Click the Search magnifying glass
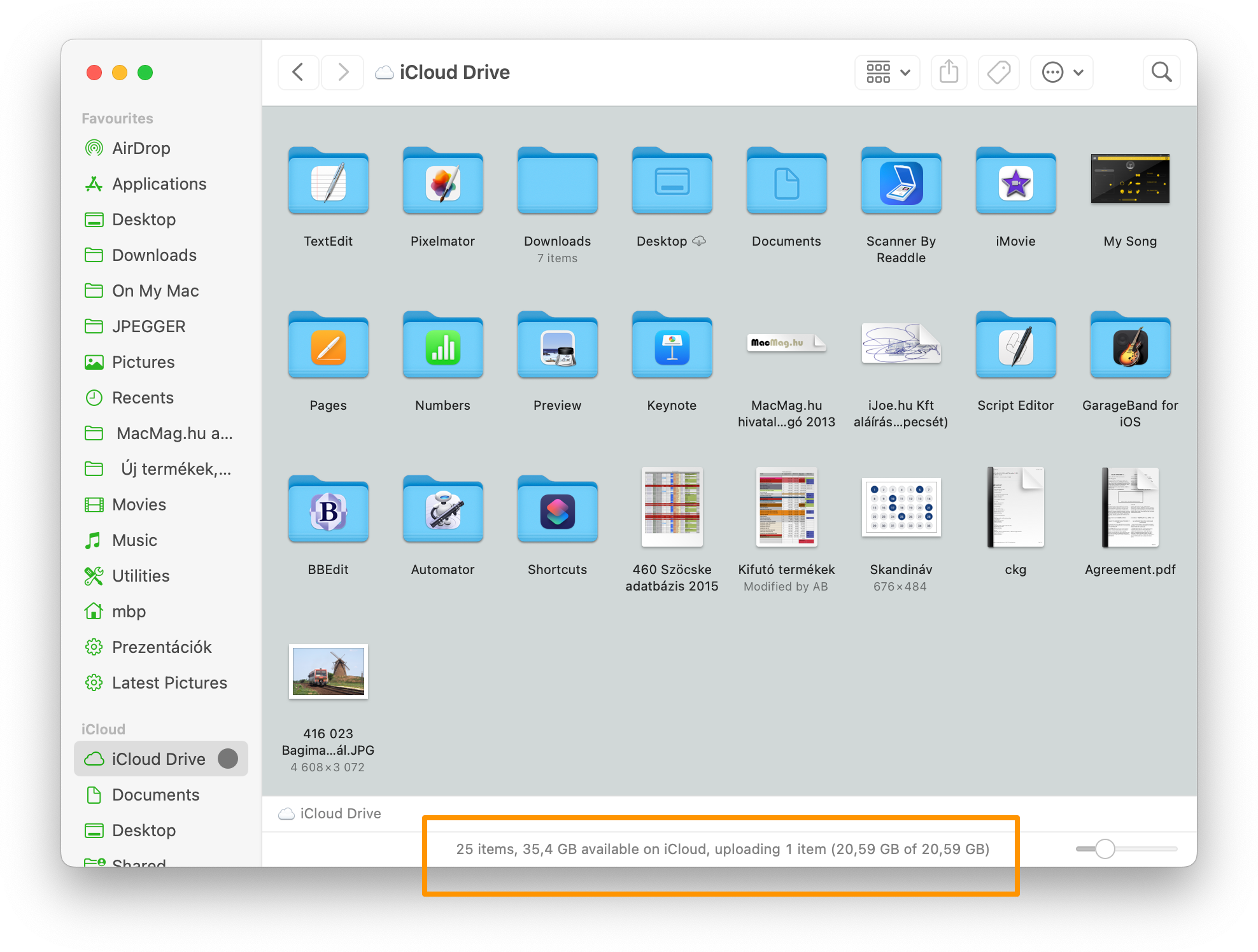 (x=1161, y=72)
